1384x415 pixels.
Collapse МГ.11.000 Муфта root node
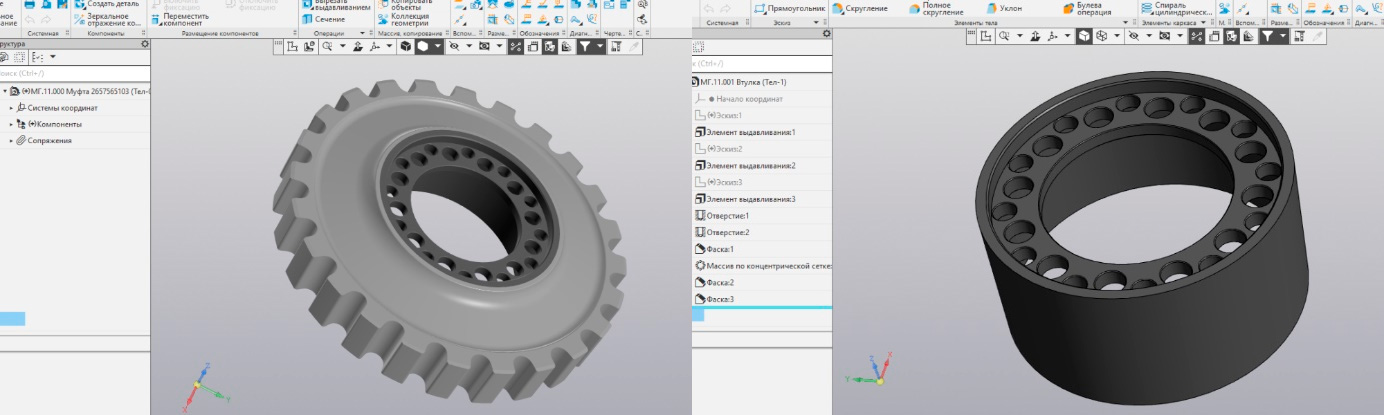pos(4,91)
